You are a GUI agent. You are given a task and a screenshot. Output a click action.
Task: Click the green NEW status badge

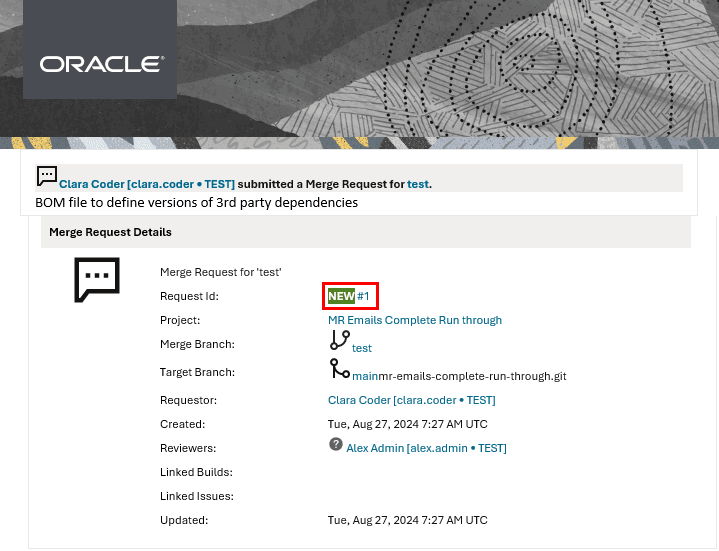[341, 296]
